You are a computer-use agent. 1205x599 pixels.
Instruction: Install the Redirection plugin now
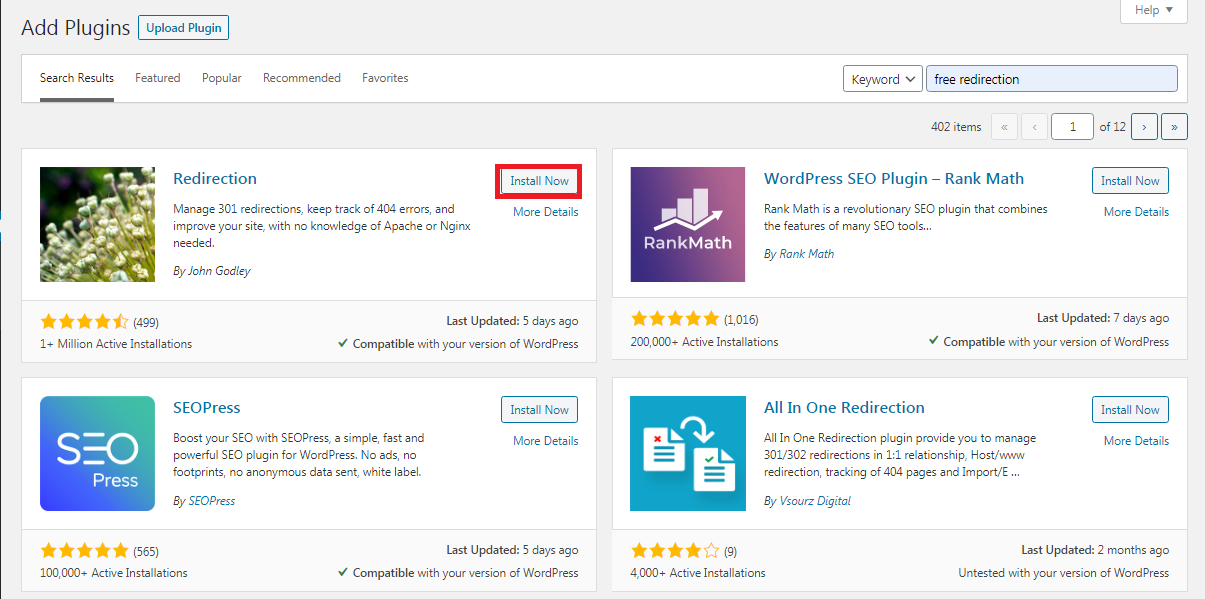click(539, 181)
